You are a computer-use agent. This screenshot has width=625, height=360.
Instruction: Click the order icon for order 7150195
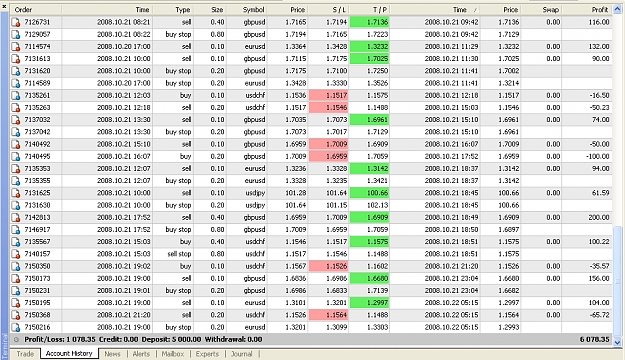[x=16, y=303]
